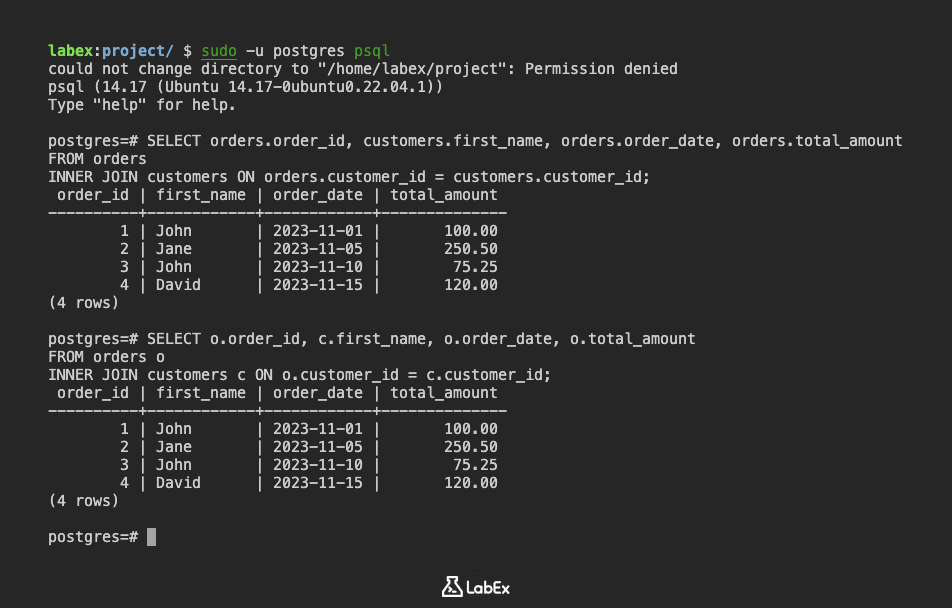Screen dimensions: 952x608
Task: Click the psql 14.17 version line
Action: click(246, 87)
